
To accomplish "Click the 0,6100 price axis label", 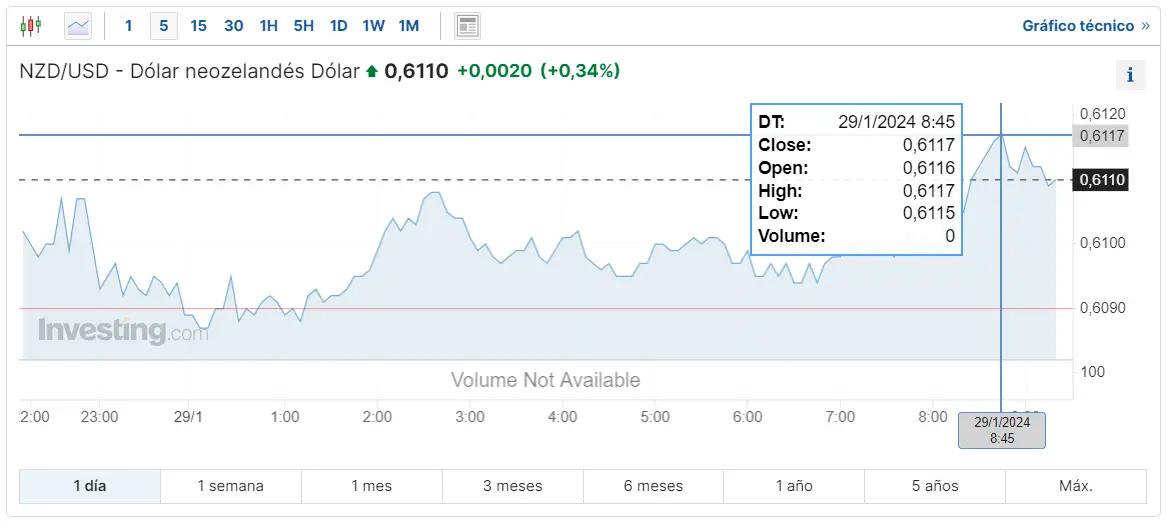I will (x=1103, y=243).
